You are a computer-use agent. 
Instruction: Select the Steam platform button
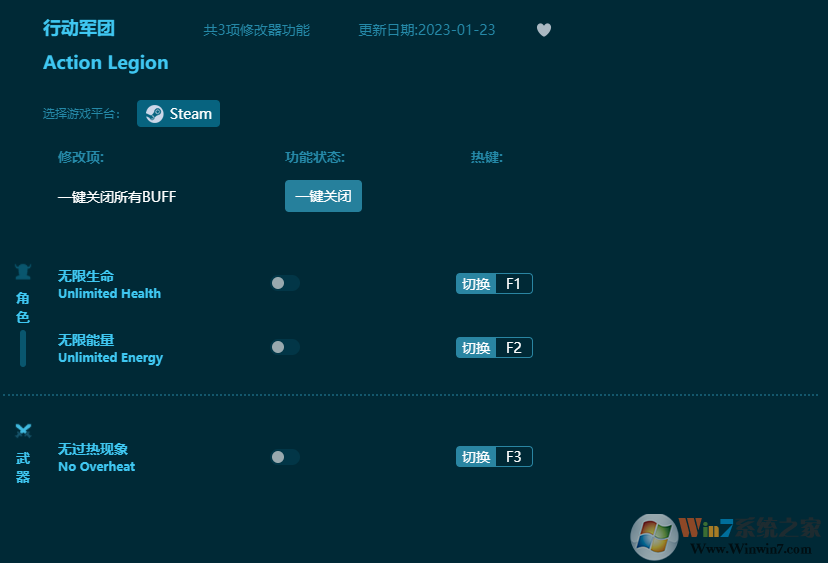pyautogui.click(x=178, y=114)
